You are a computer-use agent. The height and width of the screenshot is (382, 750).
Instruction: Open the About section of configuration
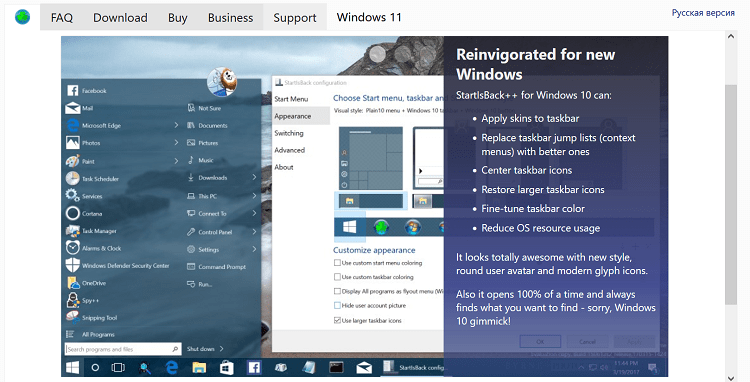pyautogui.click(x=284, y=167)
